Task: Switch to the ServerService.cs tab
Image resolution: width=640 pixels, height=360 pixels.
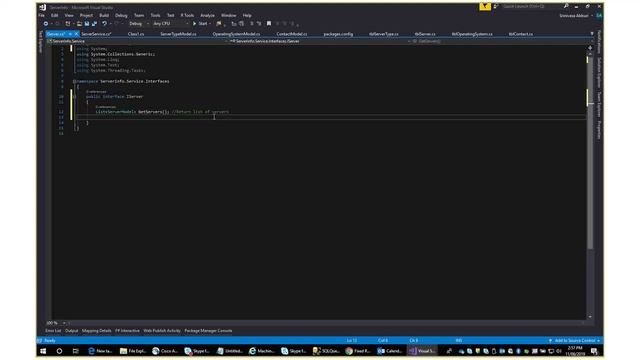Action: [x=96, y=34]
